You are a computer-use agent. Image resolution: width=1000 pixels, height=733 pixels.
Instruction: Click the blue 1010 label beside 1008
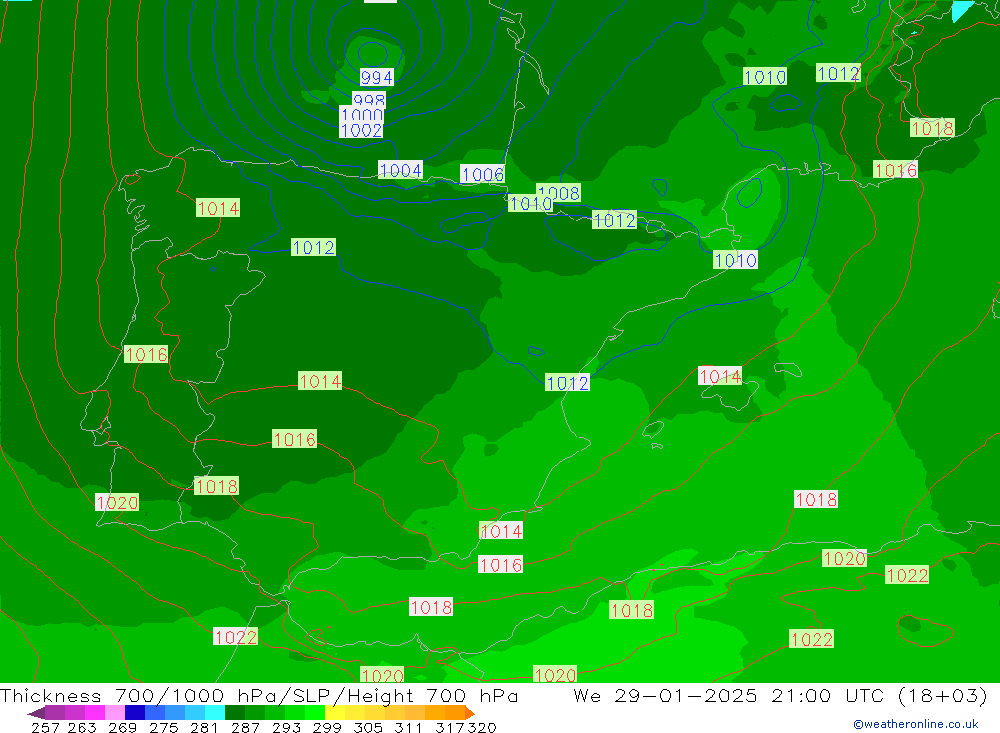pos(529,204)
